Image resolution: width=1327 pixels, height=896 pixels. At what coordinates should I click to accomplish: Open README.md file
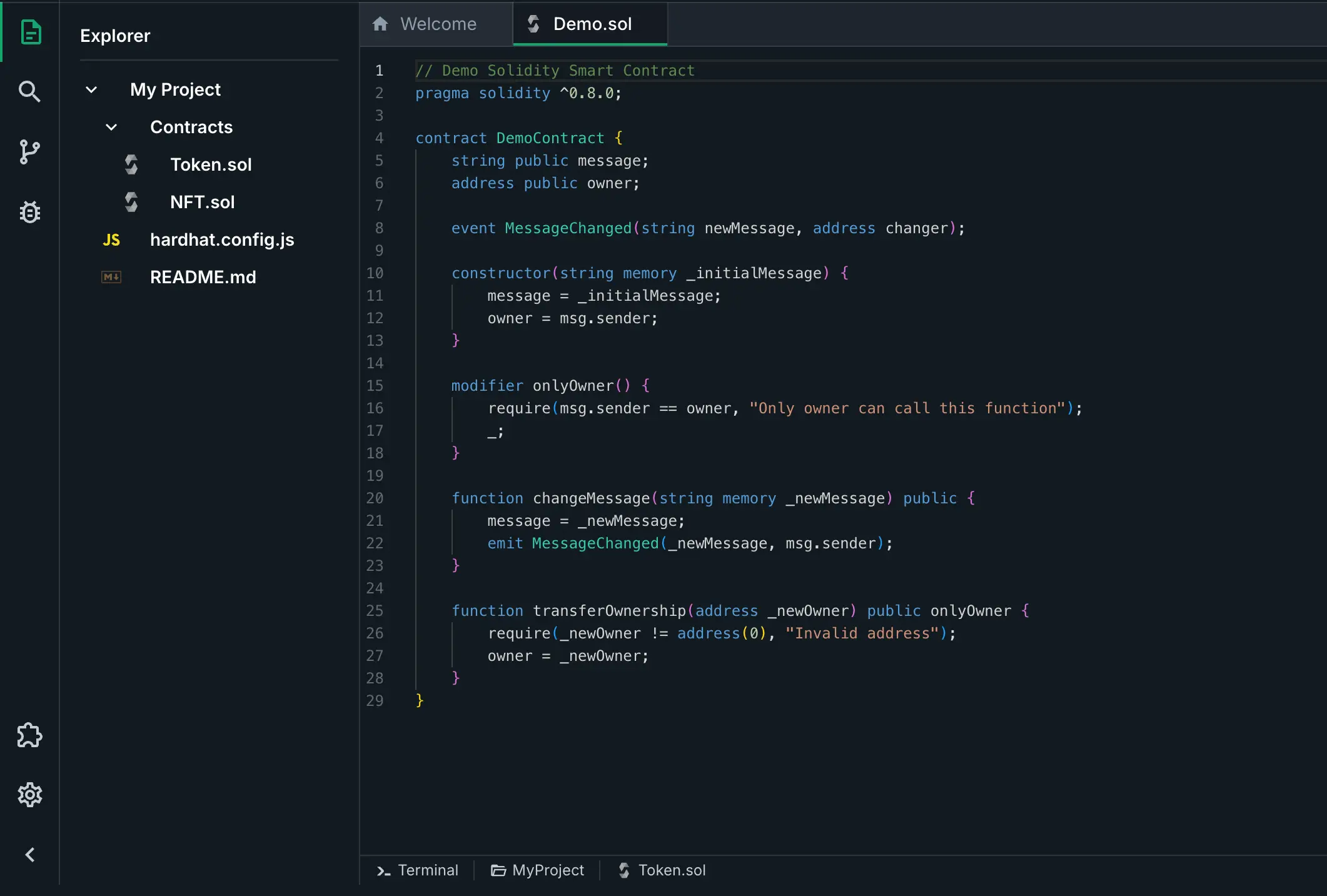tap(203, 277)
